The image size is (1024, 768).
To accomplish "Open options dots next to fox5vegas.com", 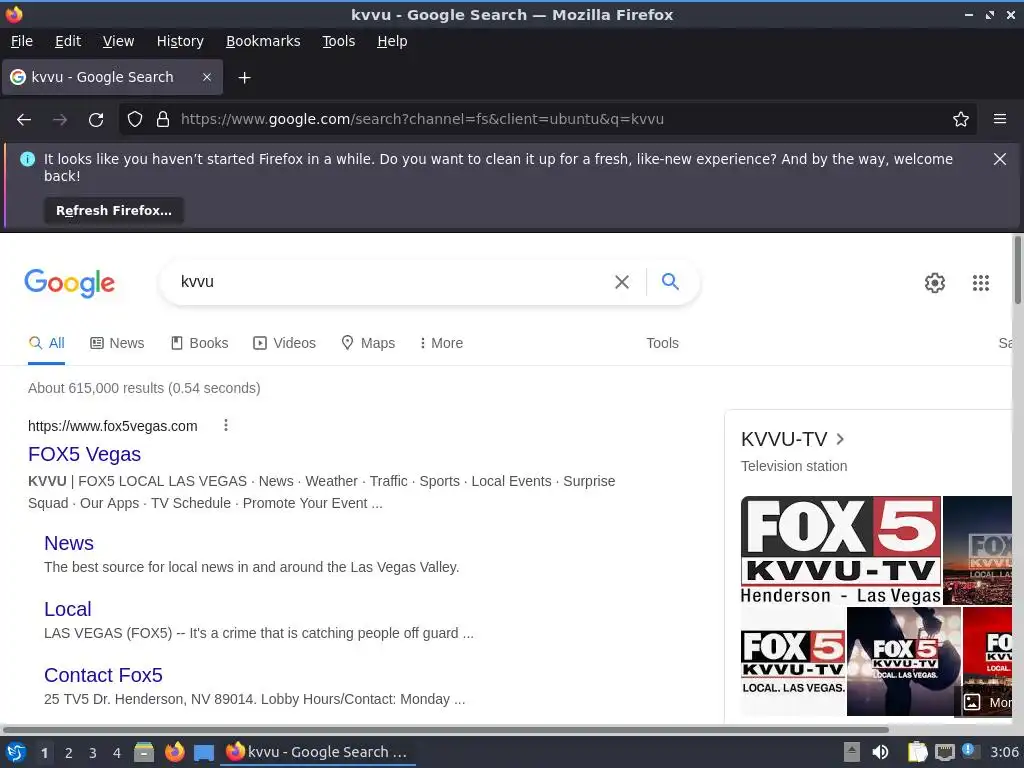I will point(226,425).
